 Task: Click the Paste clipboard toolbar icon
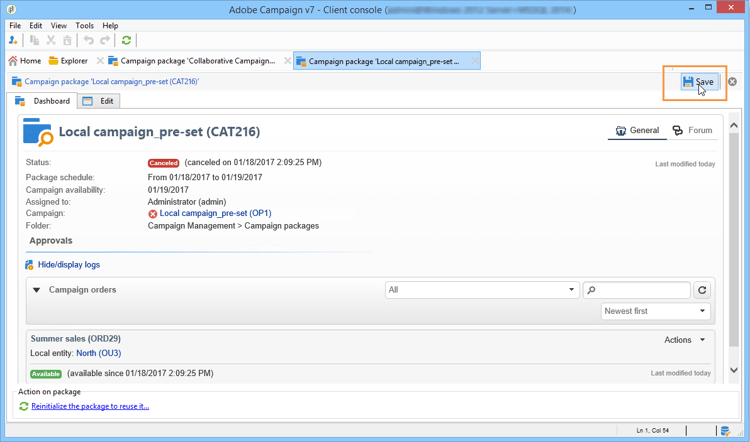[67, 40]
